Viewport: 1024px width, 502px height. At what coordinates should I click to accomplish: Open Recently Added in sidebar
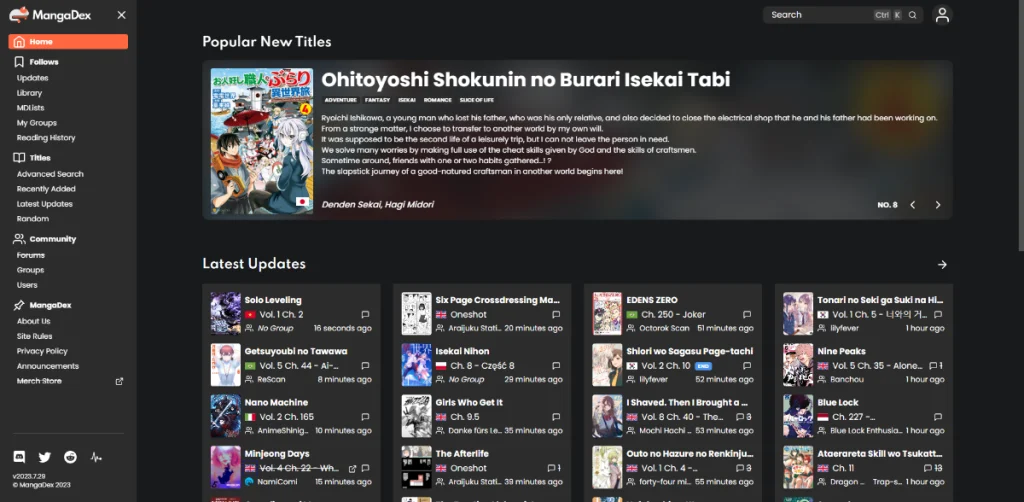tap(46, 189)
